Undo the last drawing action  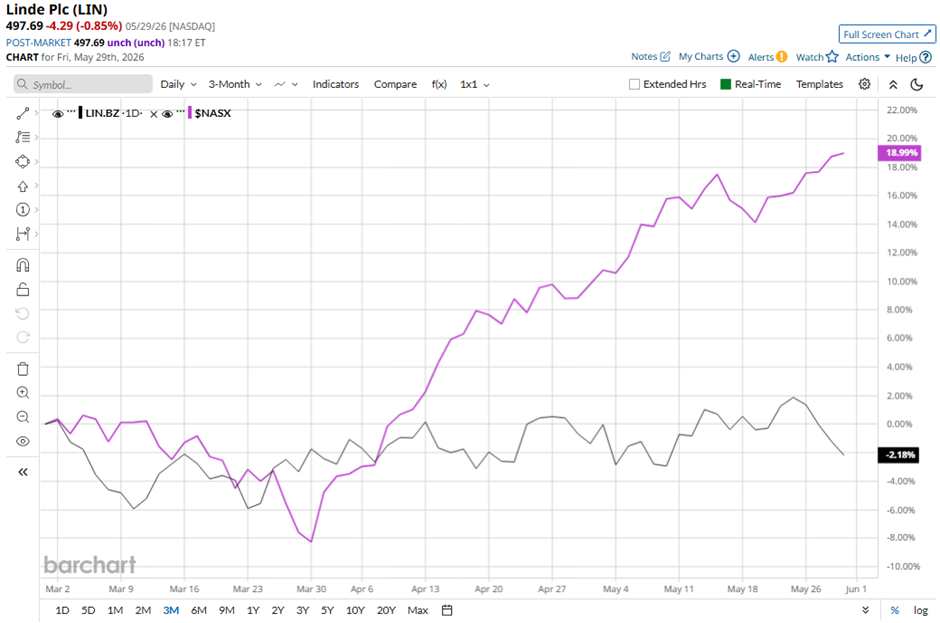[23, 314]
